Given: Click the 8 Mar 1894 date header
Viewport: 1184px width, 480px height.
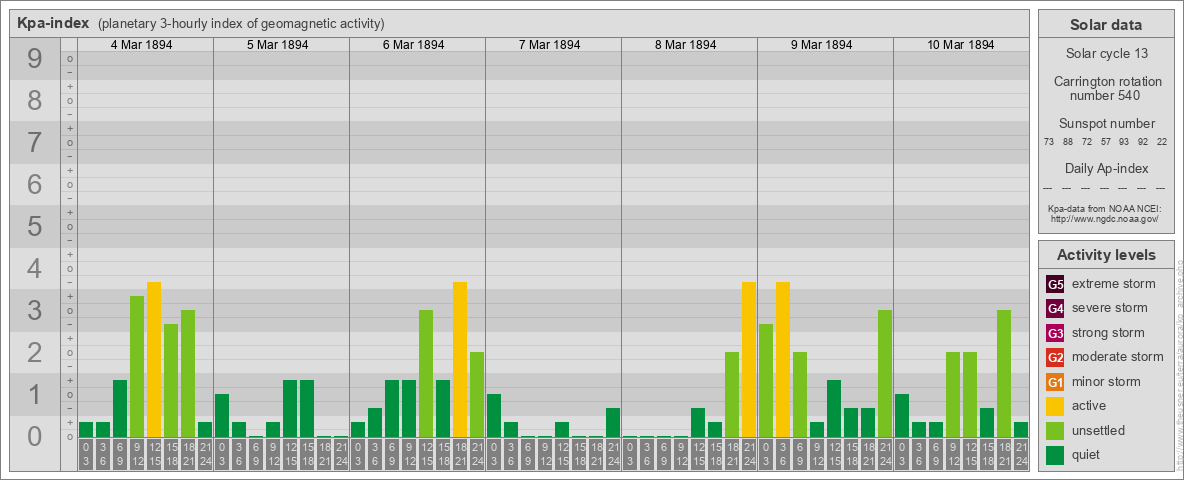Looking at the screenshot, I should [x=685, y=45].
